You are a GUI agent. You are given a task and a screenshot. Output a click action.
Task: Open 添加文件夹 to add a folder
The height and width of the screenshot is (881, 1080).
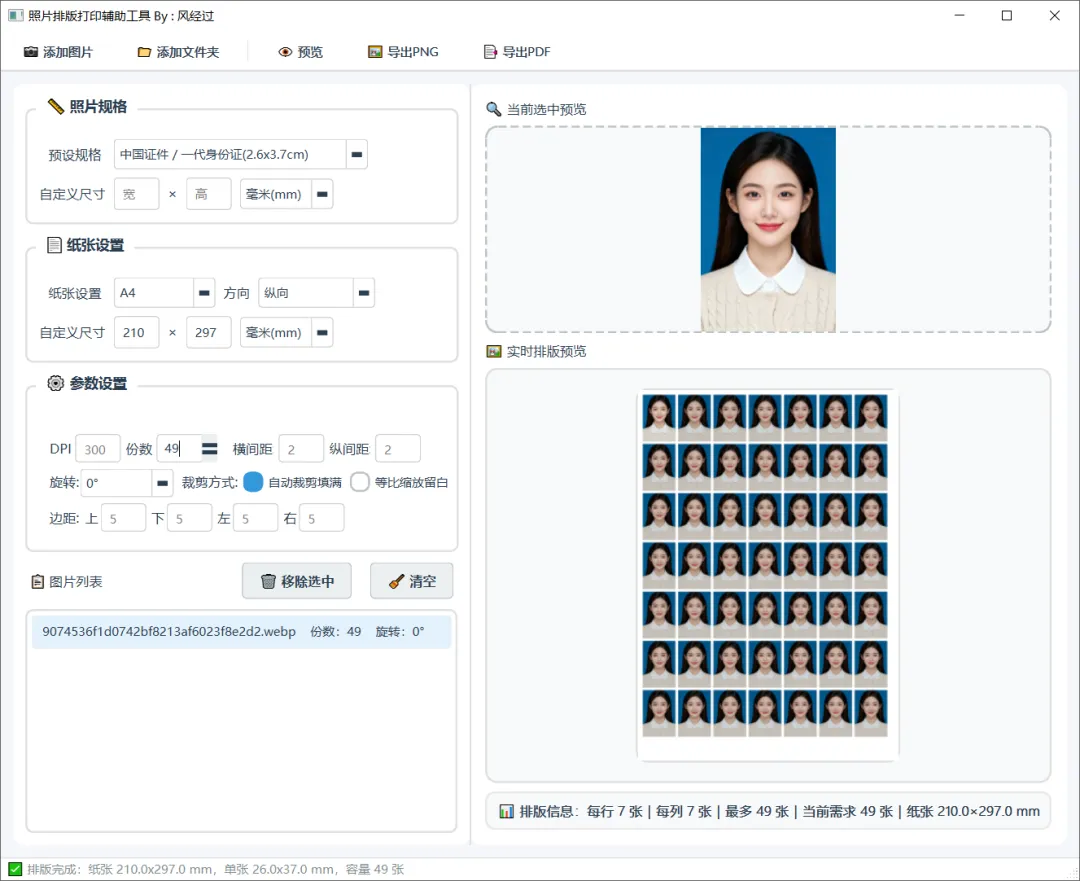point(178,52)
